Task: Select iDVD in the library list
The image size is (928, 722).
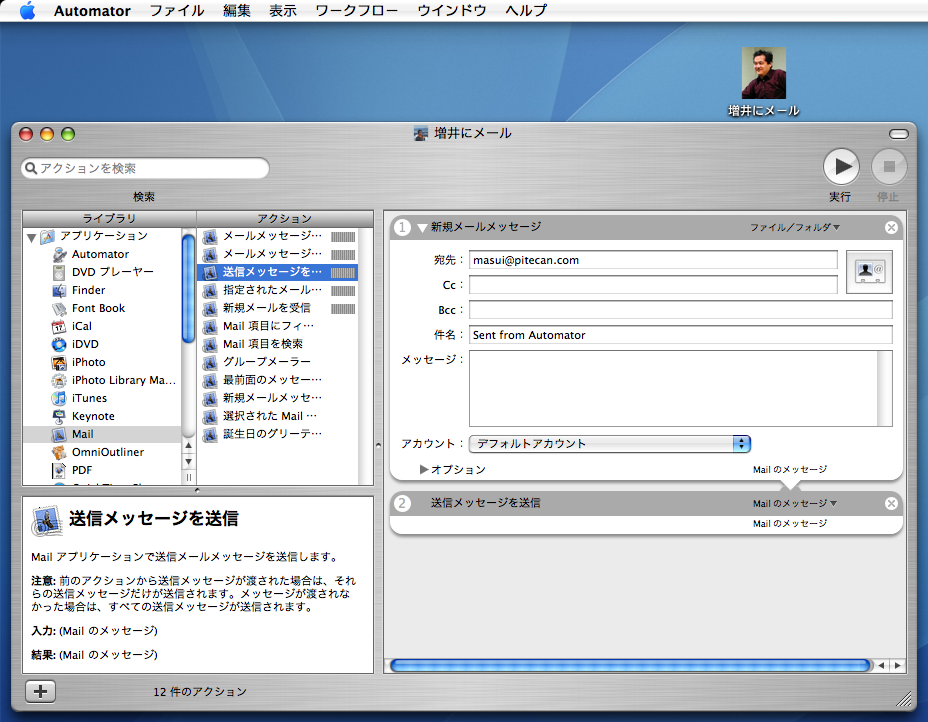Action: tap(101, 344)
